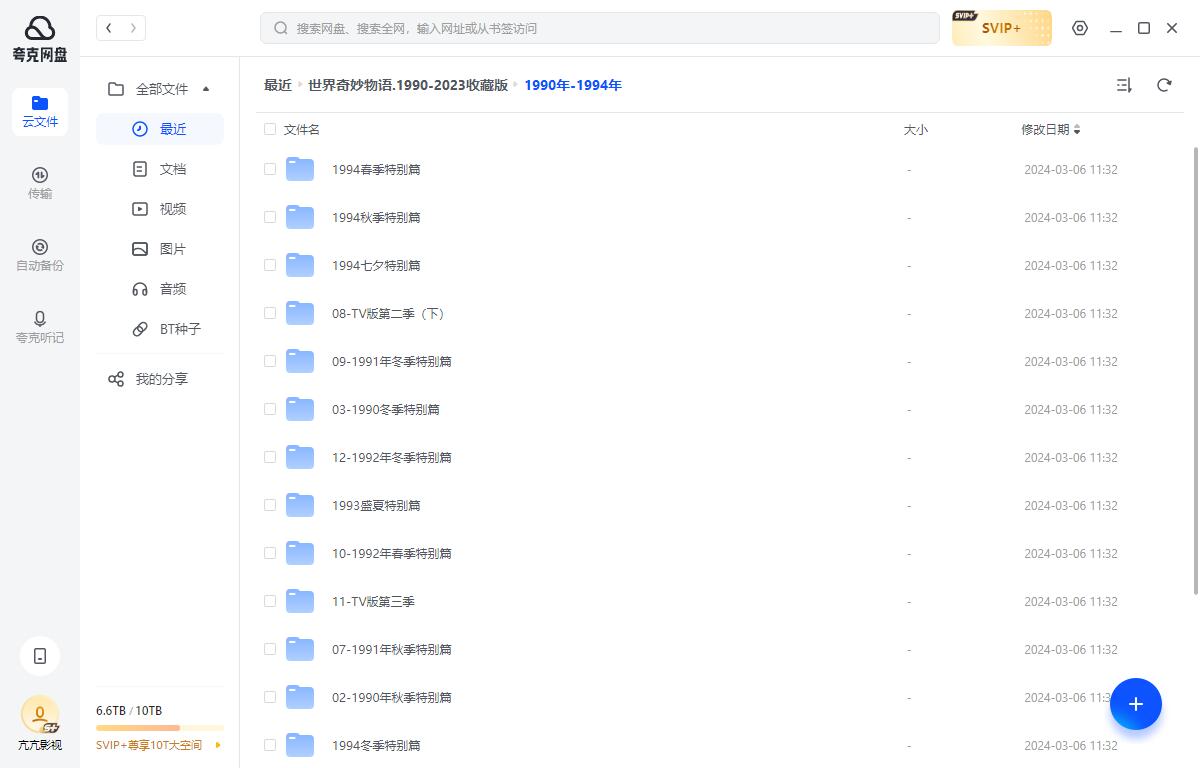Click the storage usage bar showing 6.6TB
This screenshot has height=768, width=1200.
160,727
